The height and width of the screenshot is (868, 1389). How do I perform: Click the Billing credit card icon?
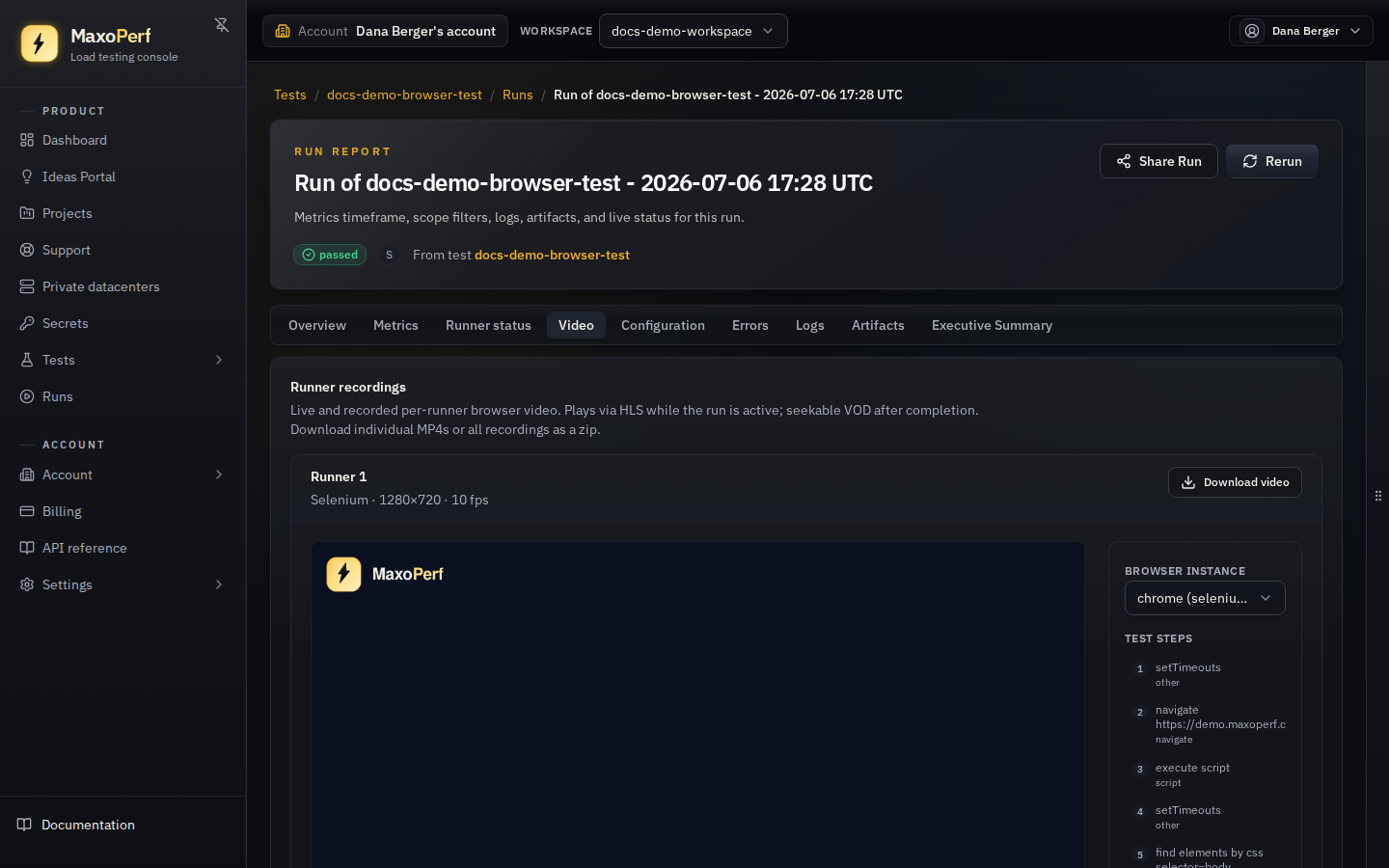(x=27, y=511)
